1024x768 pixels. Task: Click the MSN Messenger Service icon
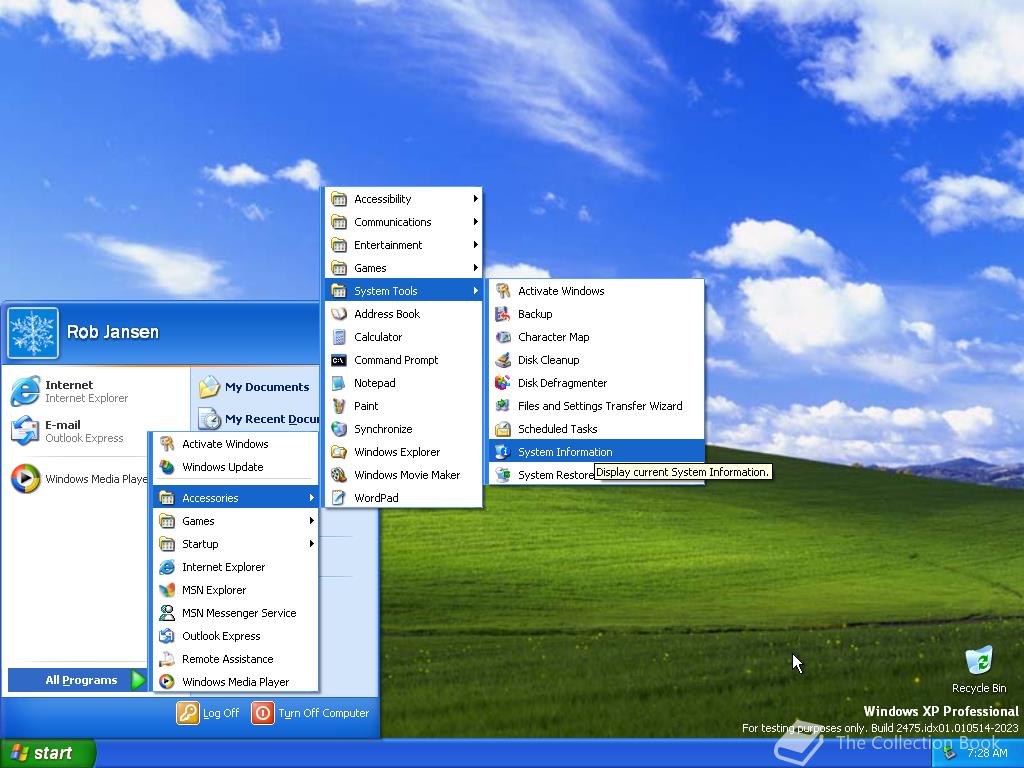coord(167,613)
